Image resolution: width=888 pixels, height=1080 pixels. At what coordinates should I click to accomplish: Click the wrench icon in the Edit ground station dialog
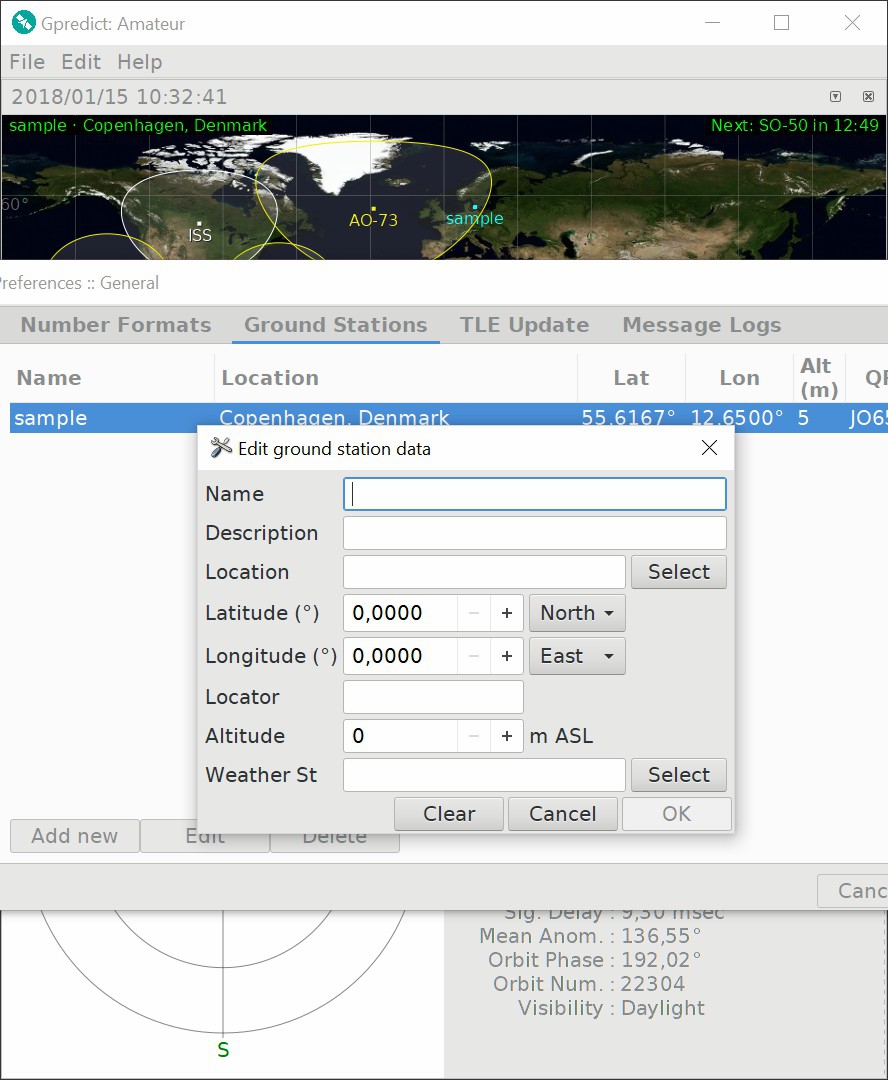click(x=220, y=448)
